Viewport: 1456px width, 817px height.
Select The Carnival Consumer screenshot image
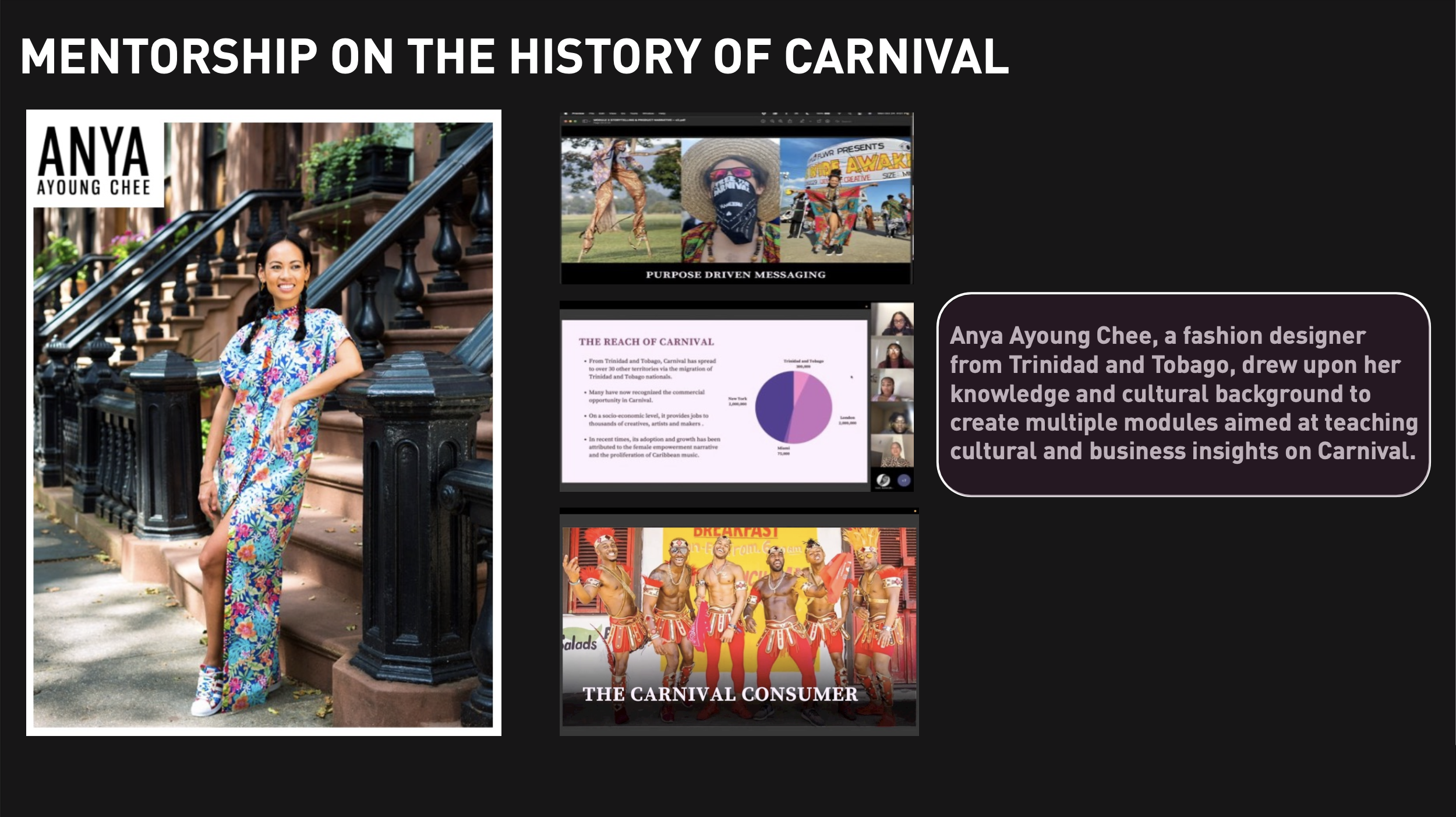point(738,622)
